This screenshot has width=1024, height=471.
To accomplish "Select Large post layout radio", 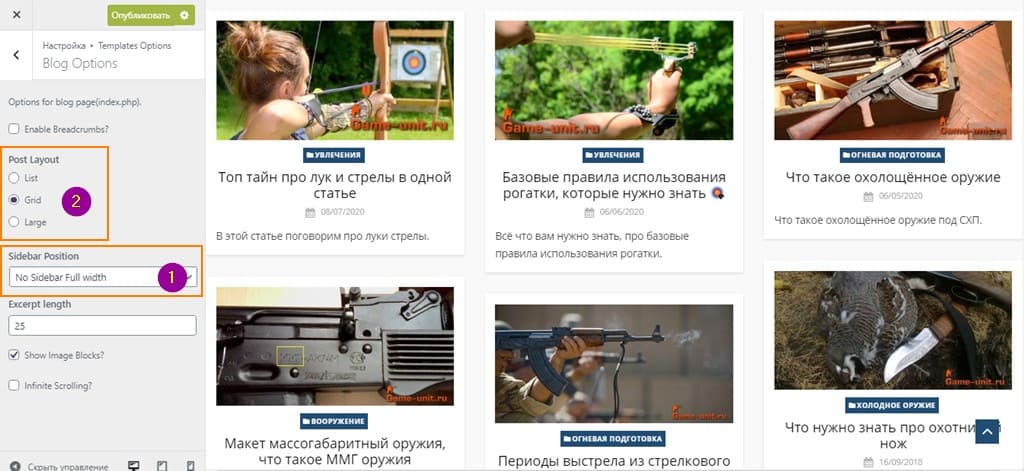I will (x=14, y=222).
